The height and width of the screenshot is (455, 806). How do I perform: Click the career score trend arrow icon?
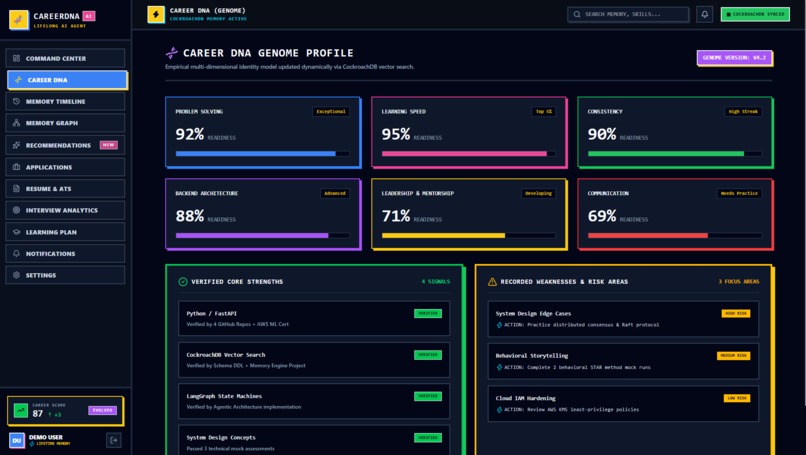click(21, 410)
